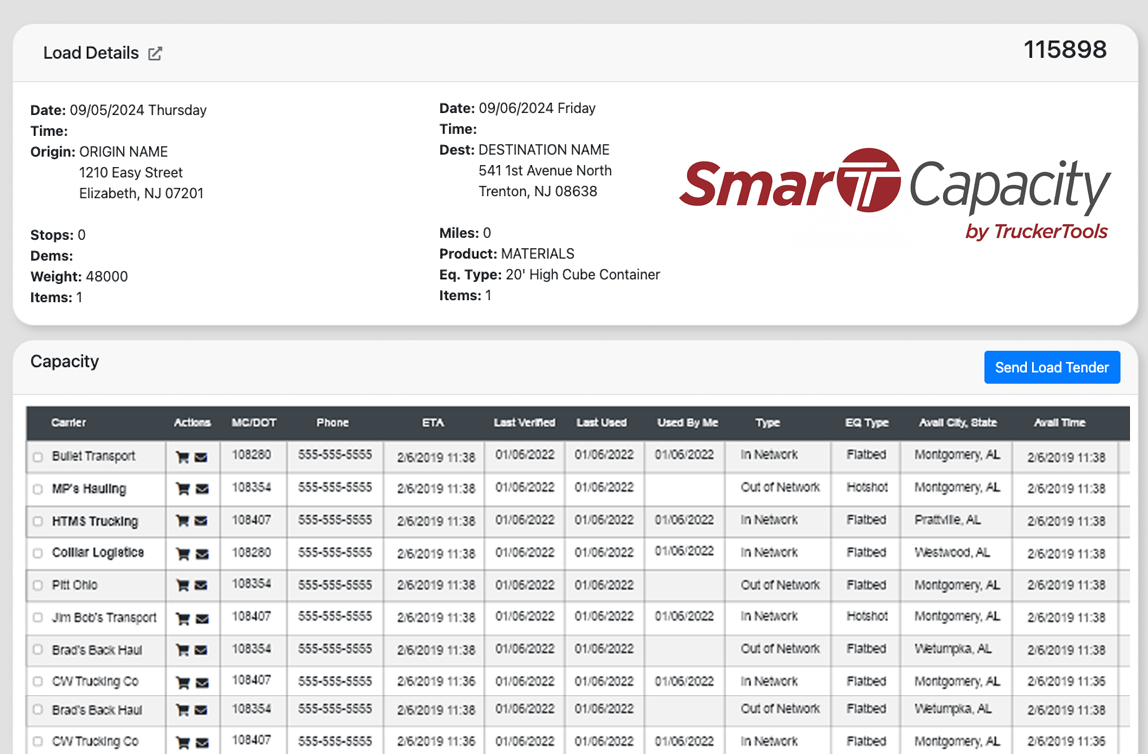Viewport: 1148px width, 754px height.
Task: Click Hotshot in MP's Hauling row
Action: (867, 488)
